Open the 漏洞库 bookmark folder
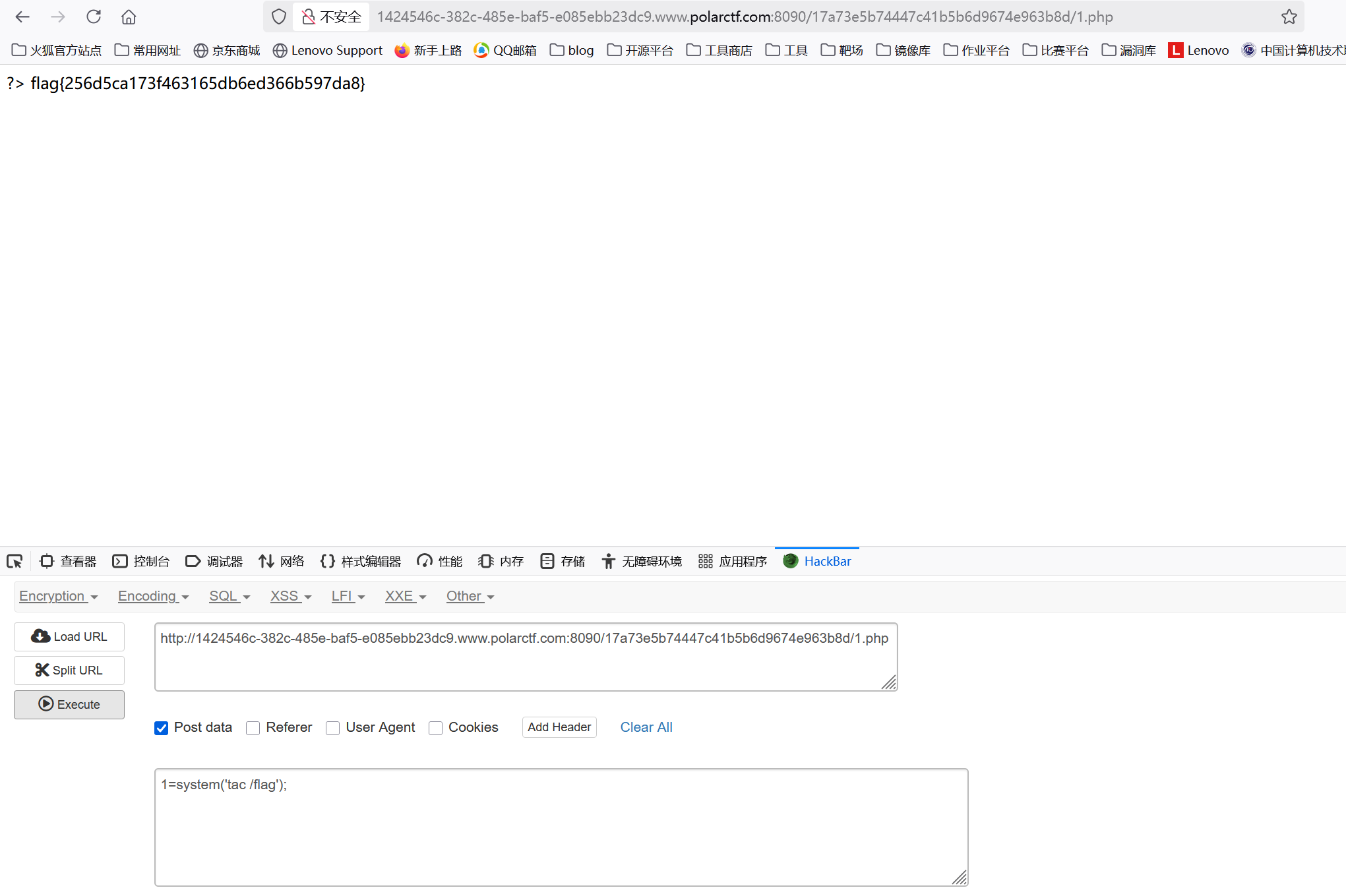Viewport: 1346px width, 896px height. tap(1129, 50)
